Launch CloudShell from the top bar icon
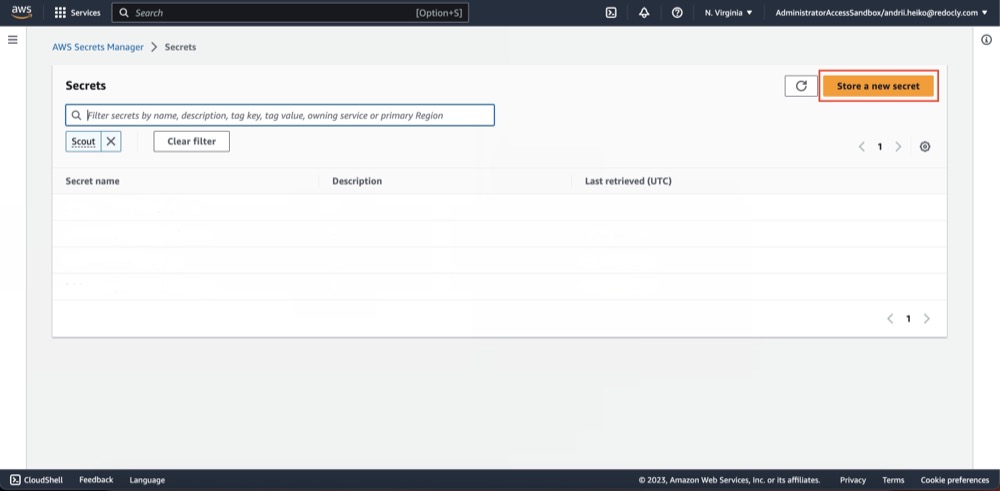 611,13
